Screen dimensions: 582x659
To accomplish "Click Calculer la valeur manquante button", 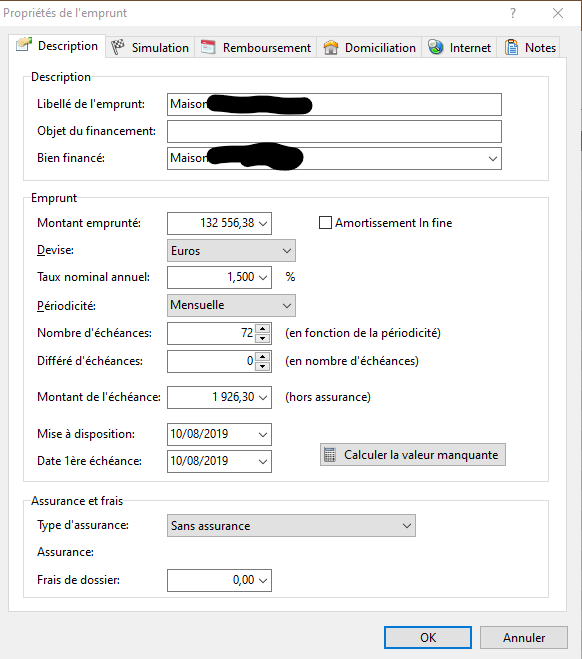I will pyautogui.click(x=413, y=454).
